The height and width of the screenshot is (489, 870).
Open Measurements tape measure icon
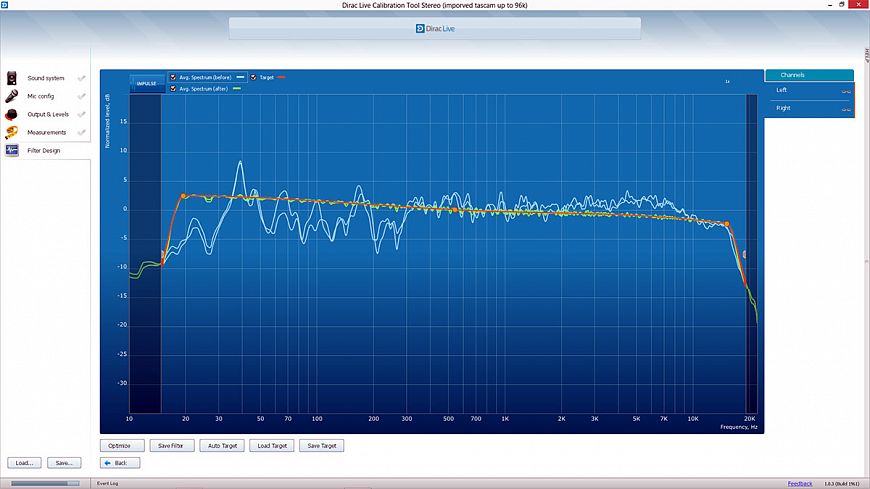pyautogui.click(x=12, y=133)
